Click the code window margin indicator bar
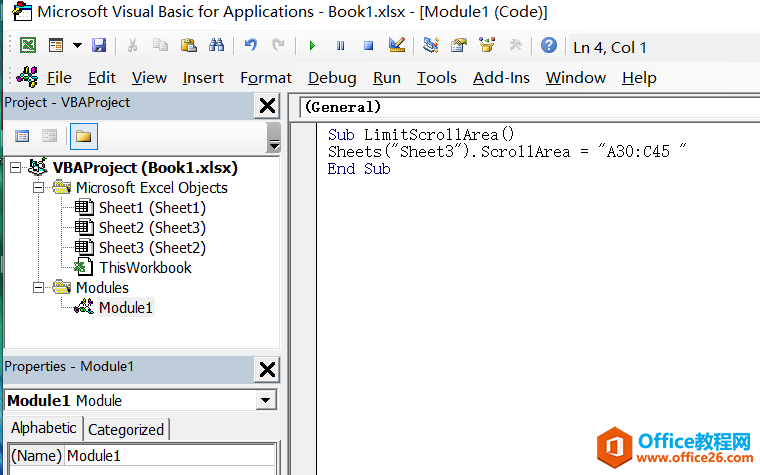 (x=304, y=298)
